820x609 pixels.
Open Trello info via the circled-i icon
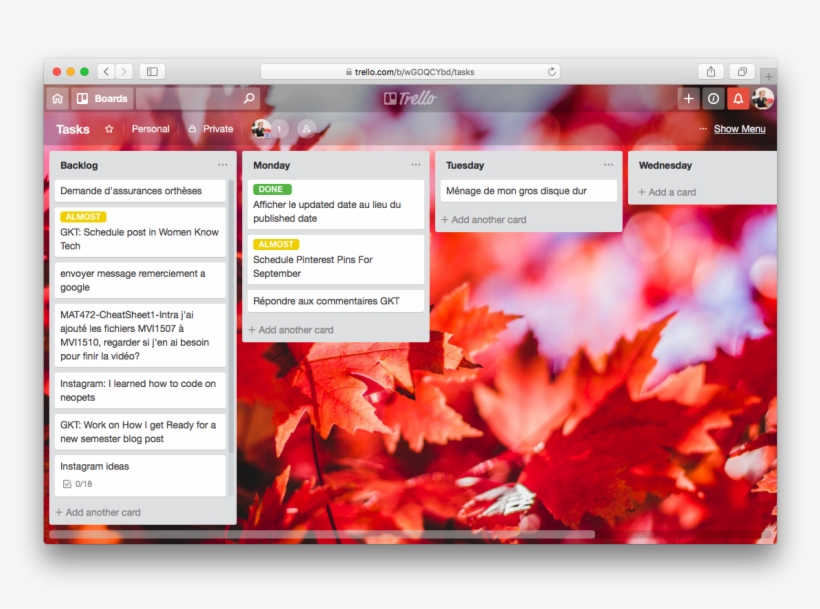[x=713, y=98]
